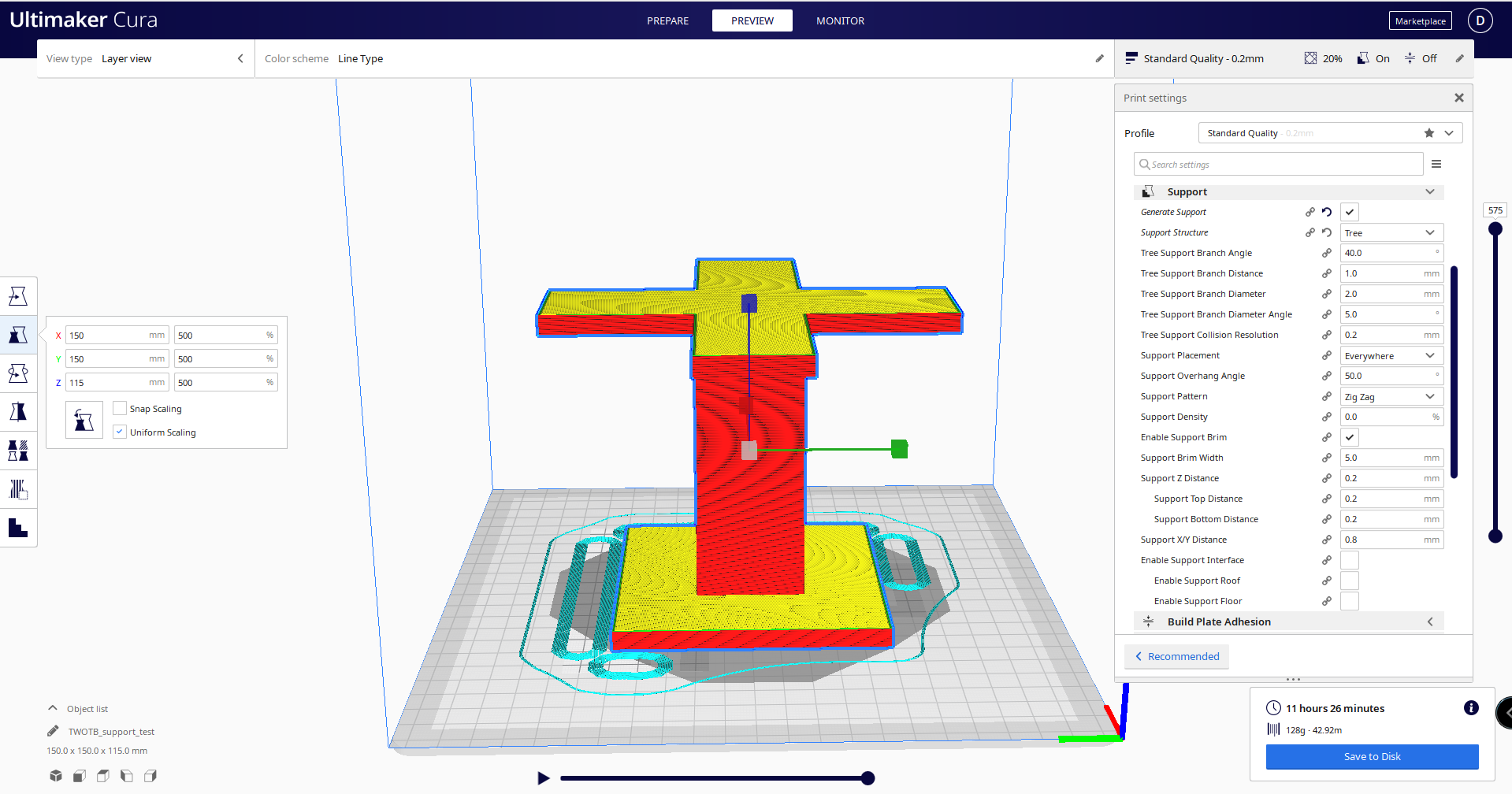Open the Support Structure dropdown

point(1391,232)
